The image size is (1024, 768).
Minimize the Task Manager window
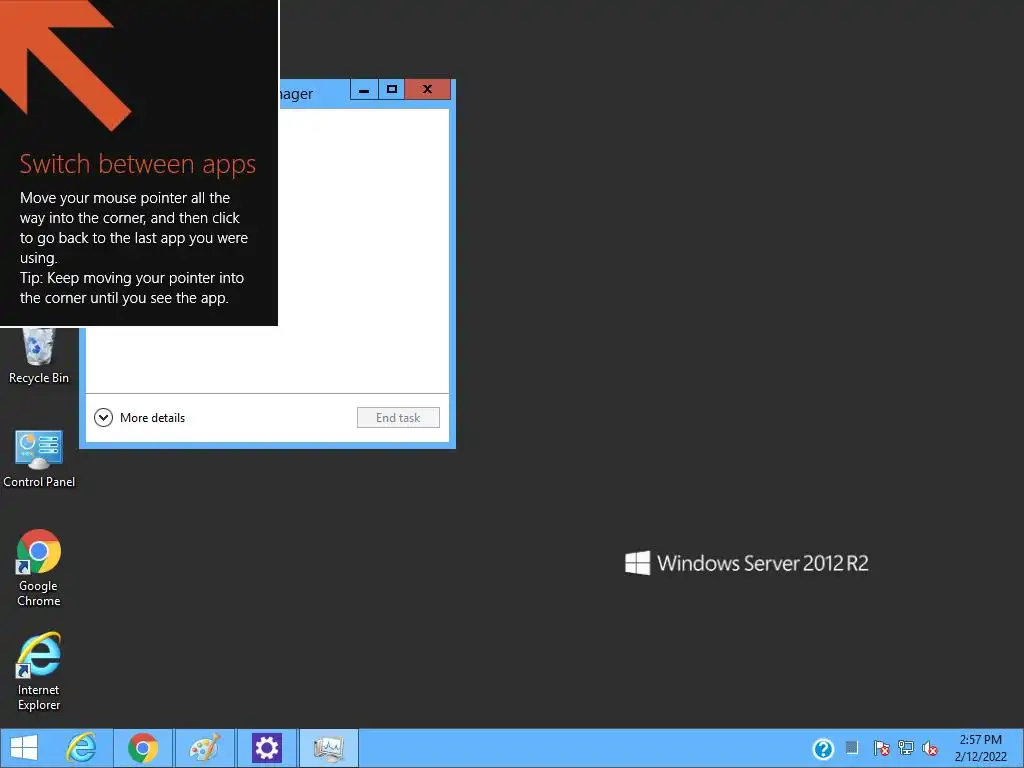click(x=364, y=89)
